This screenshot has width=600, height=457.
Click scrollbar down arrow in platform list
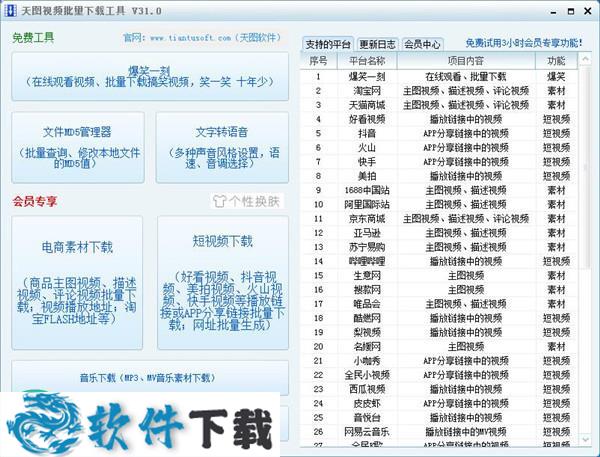(x=585, y=439)
